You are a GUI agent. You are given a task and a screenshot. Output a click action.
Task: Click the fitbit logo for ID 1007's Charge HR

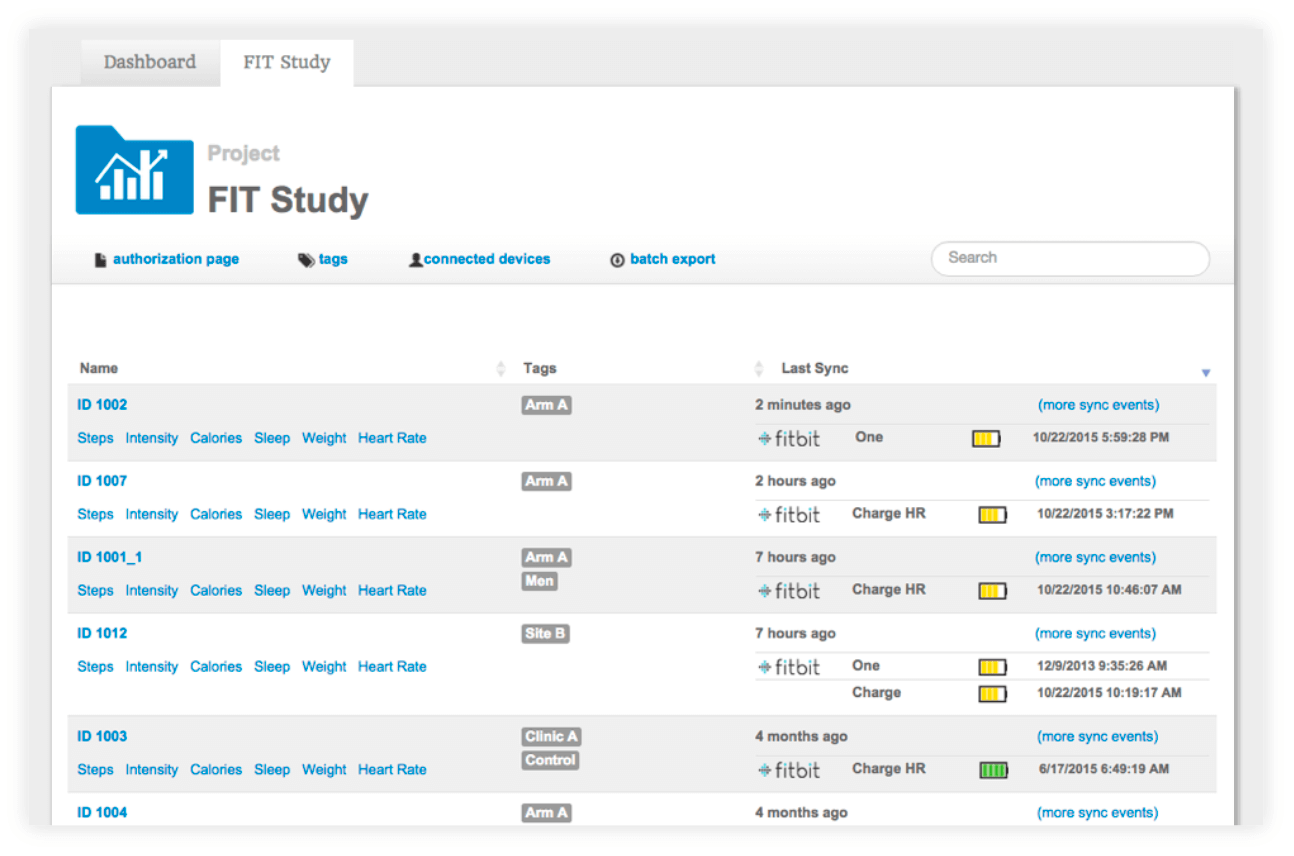click(791, 514)
